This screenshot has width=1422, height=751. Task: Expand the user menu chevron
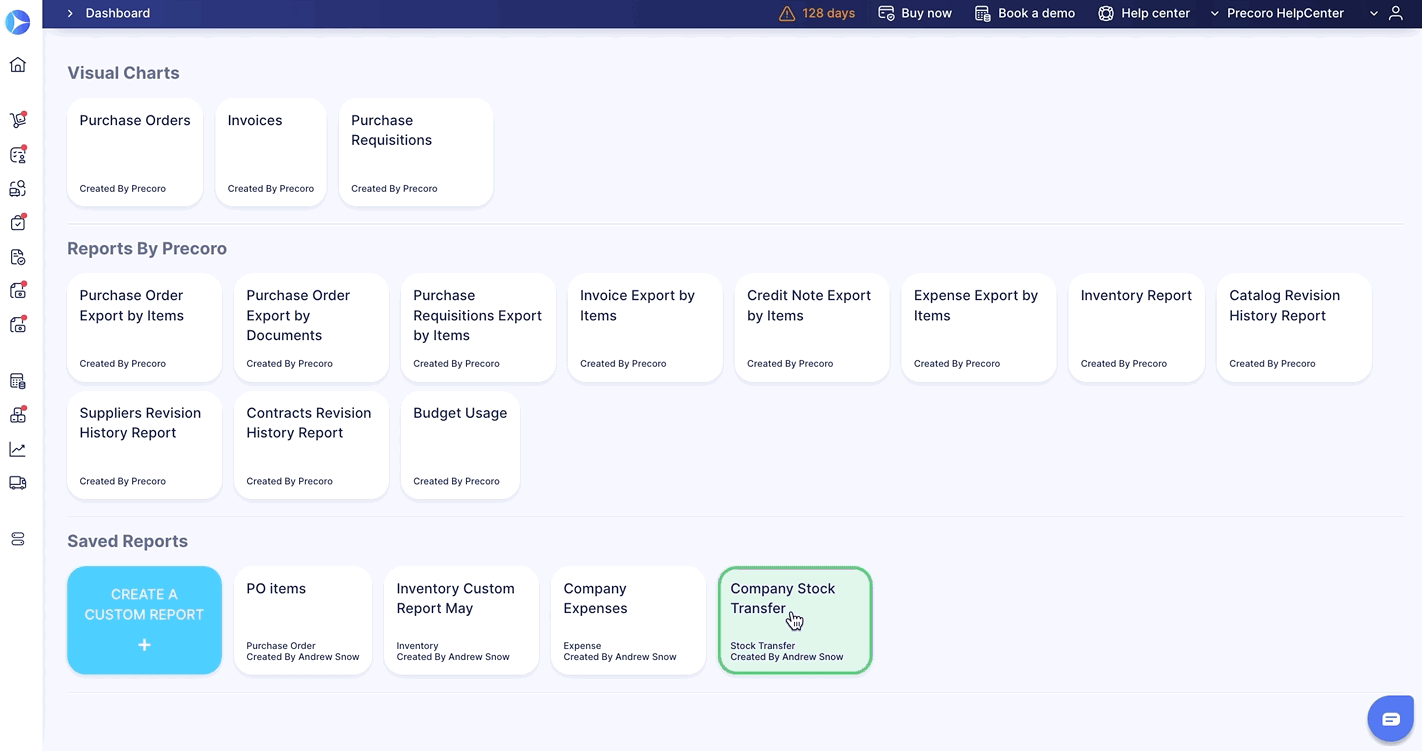[x=1374, y=14]
